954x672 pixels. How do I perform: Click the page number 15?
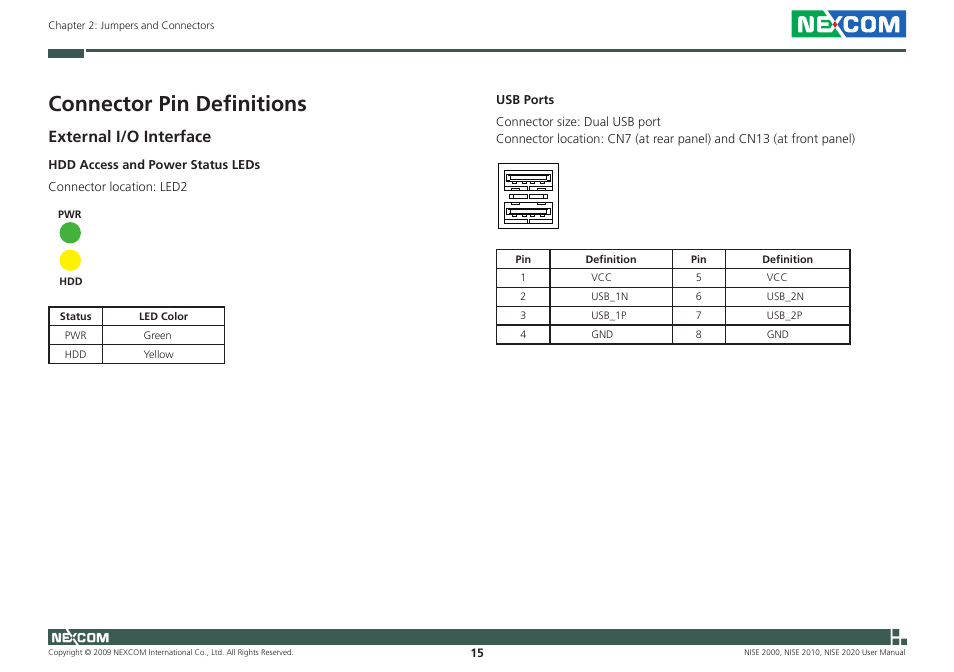coord(477,652)
